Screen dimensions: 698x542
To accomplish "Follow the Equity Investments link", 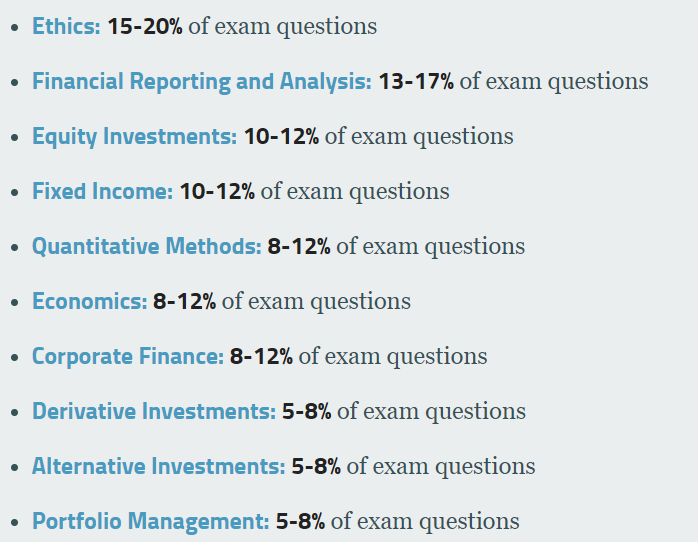I will [134, 136].
